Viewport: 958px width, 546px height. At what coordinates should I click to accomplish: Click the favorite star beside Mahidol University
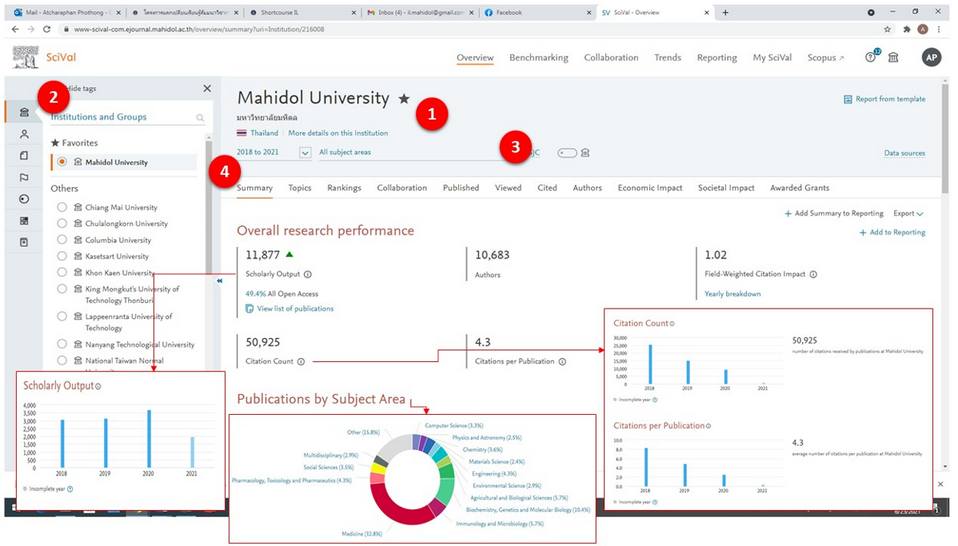(x=404, y=99)
